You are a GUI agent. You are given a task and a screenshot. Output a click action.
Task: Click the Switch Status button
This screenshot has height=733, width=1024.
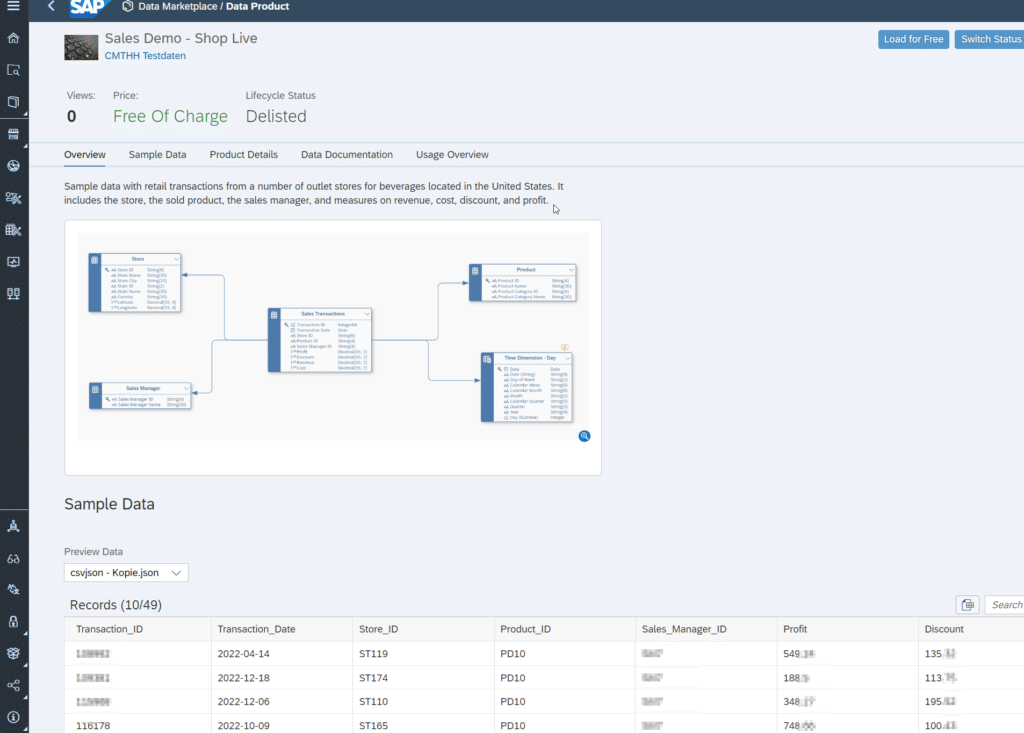pyautogui.click(x=989, y=39)
